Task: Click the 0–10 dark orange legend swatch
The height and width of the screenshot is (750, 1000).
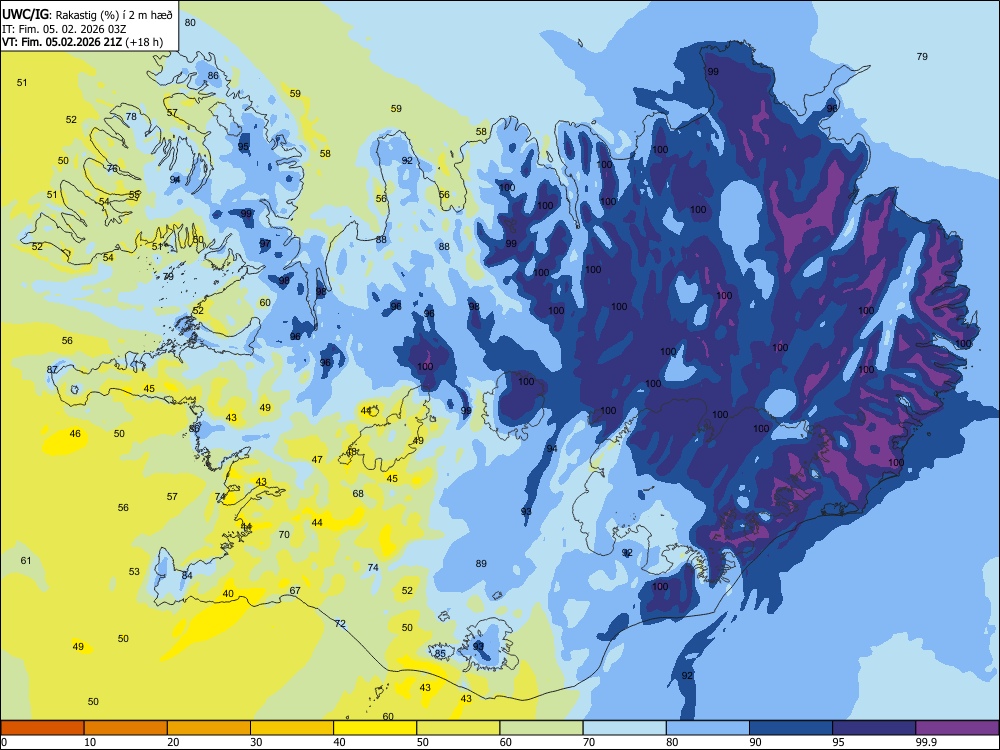Action: click(42, 728)
